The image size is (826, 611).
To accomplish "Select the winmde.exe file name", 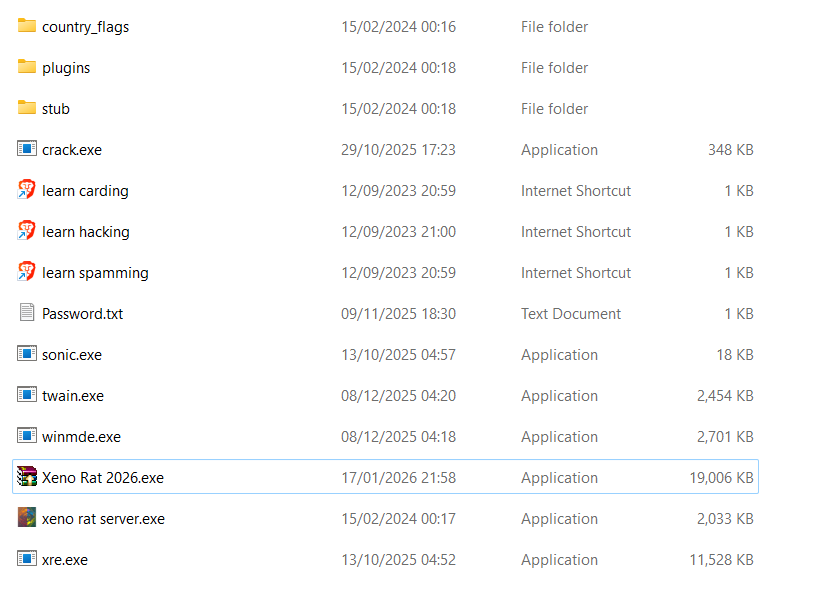I will pyautogui.click(x=81, y=437).
